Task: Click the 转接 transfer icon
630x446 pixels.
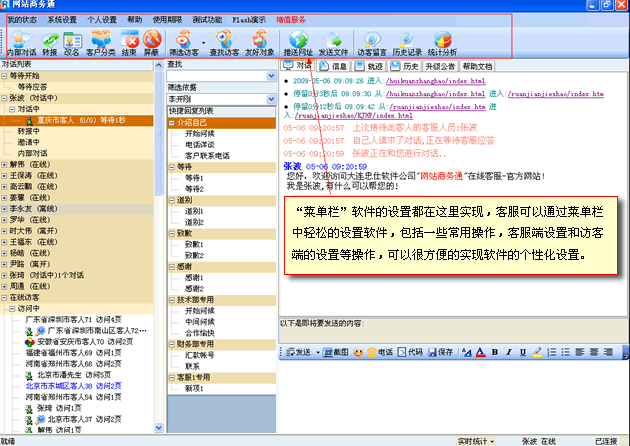Action: (49, 42)
